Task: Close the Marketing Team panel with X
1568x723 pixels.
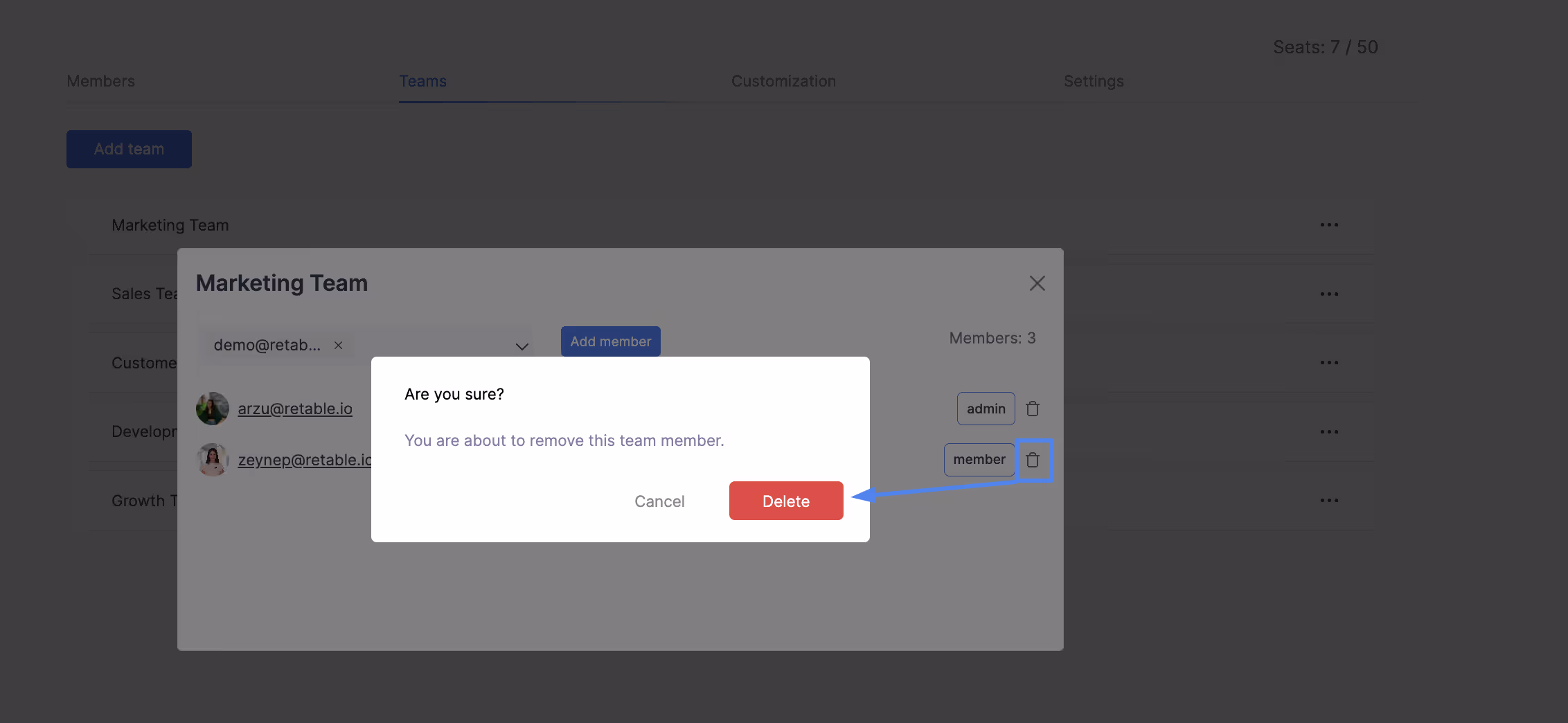Action: 1037,283
